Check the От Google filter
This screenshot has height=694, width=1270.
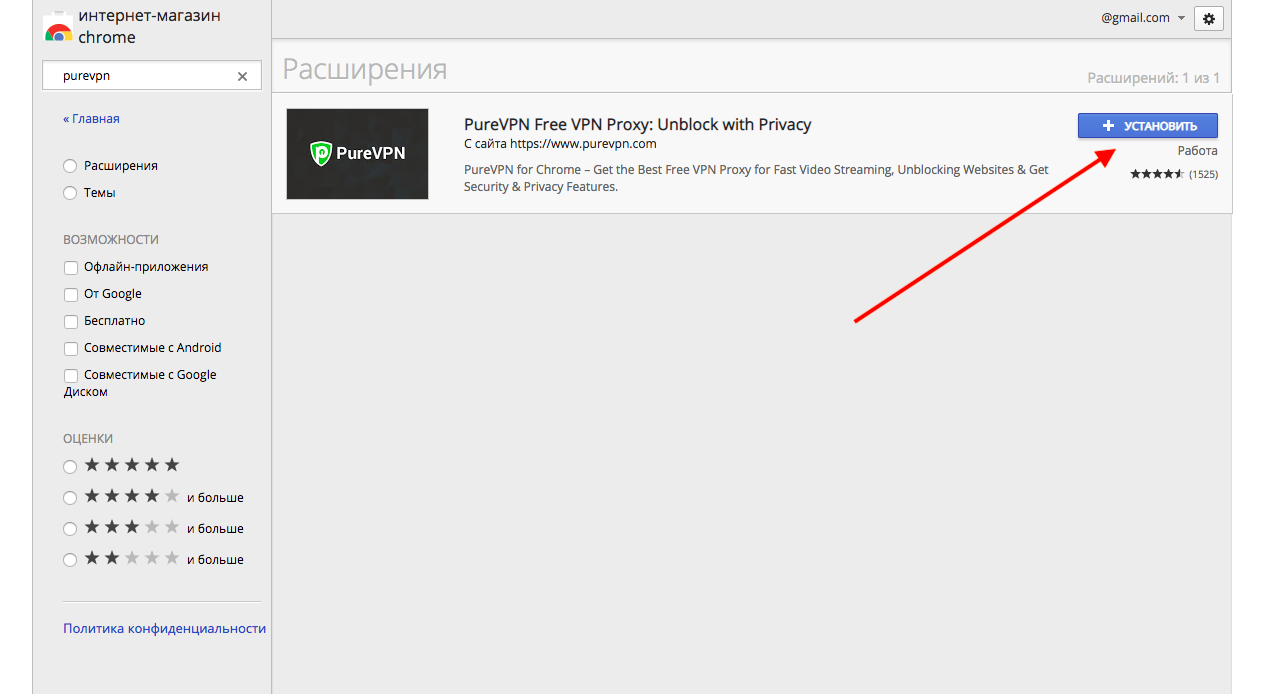[x=71, y=295]
